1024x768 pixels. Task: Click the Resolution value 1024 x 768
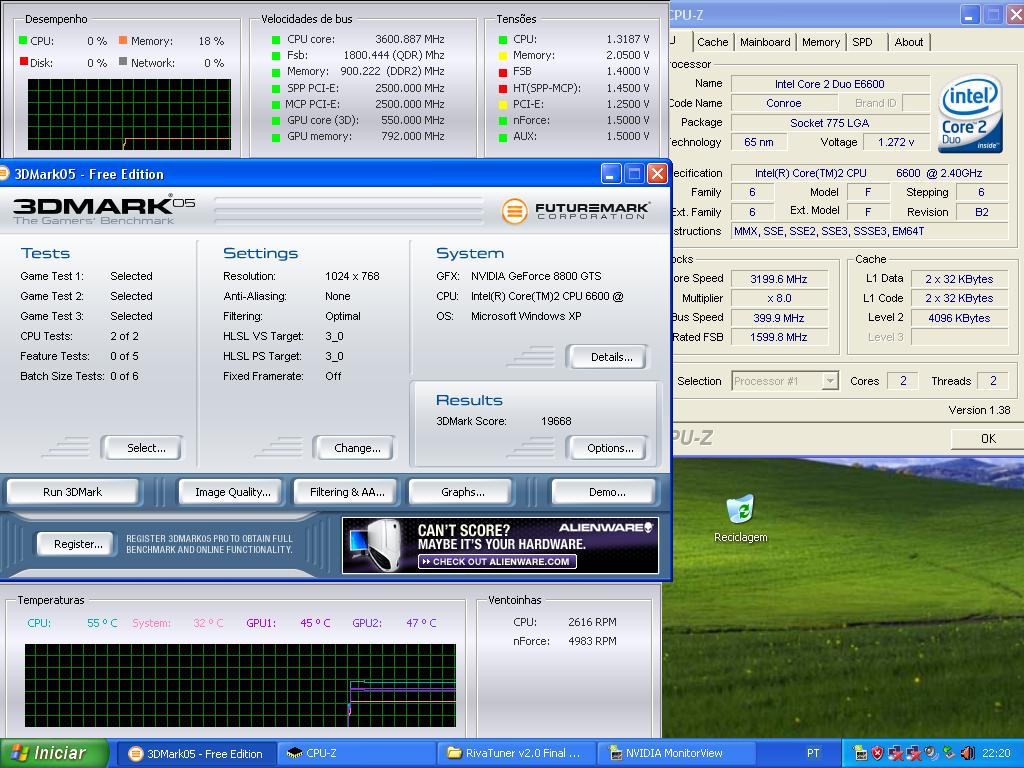[x=352, y=276]
